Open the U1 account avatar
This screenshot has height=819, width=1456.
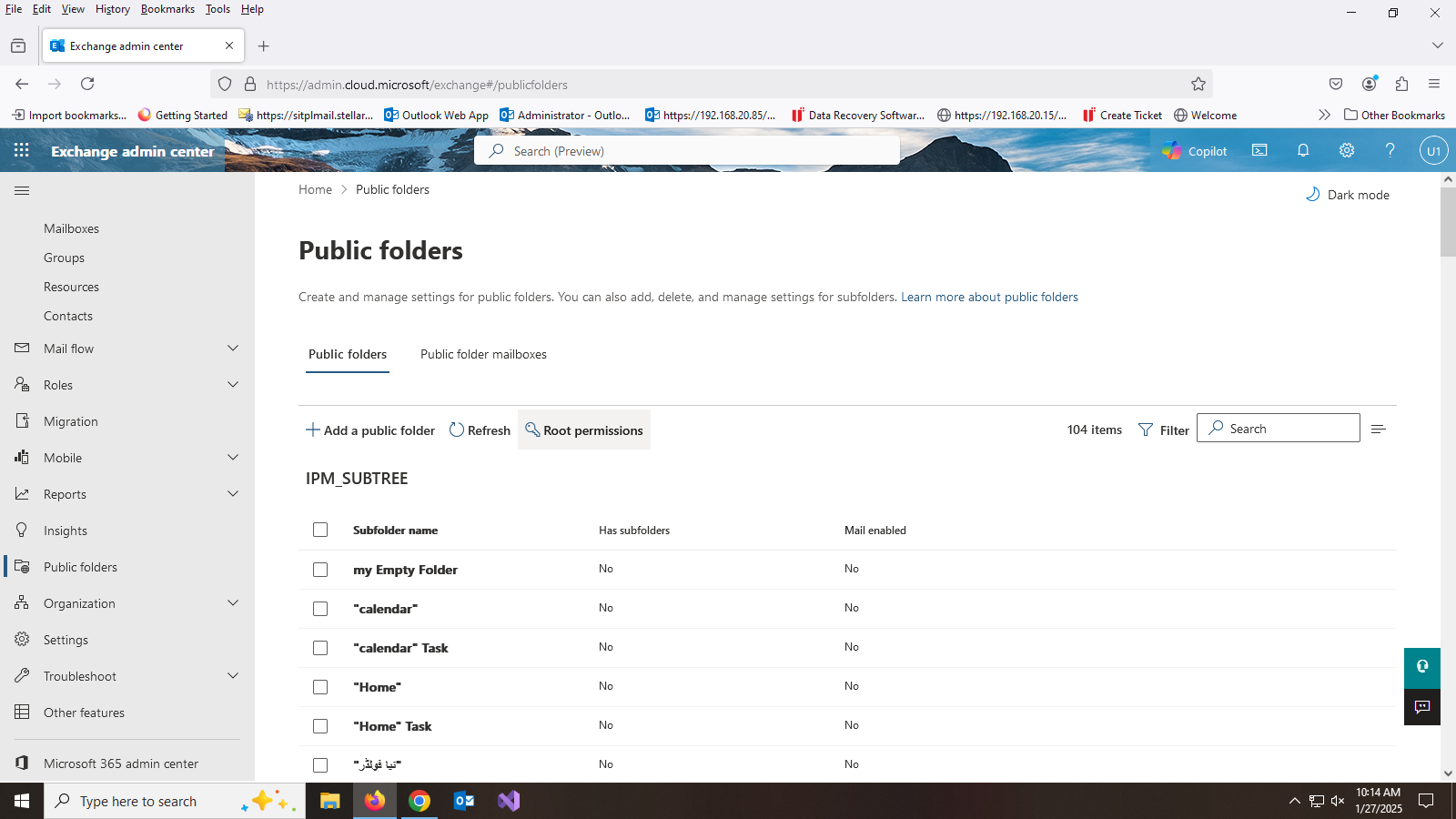point(1434,151)
